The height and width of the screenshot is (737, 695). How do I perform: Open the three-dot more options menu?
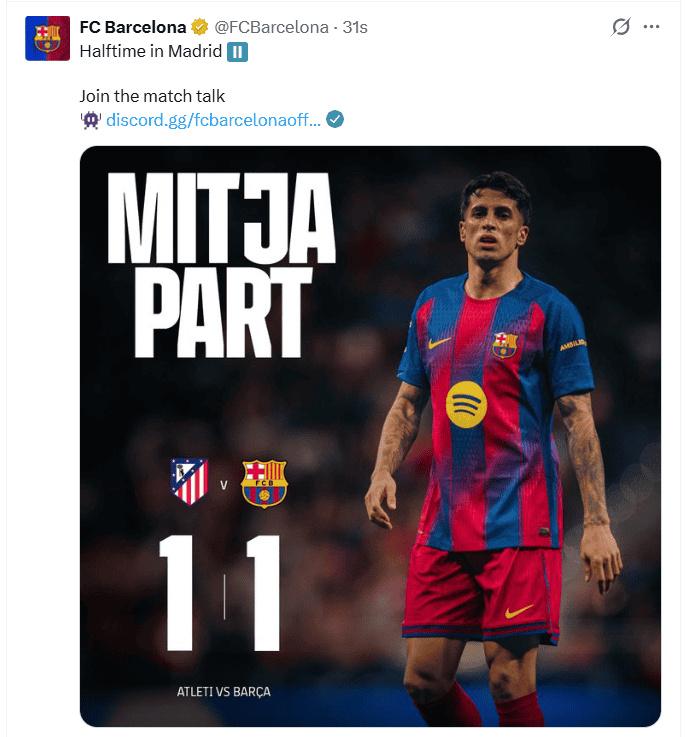pos(652,28)
